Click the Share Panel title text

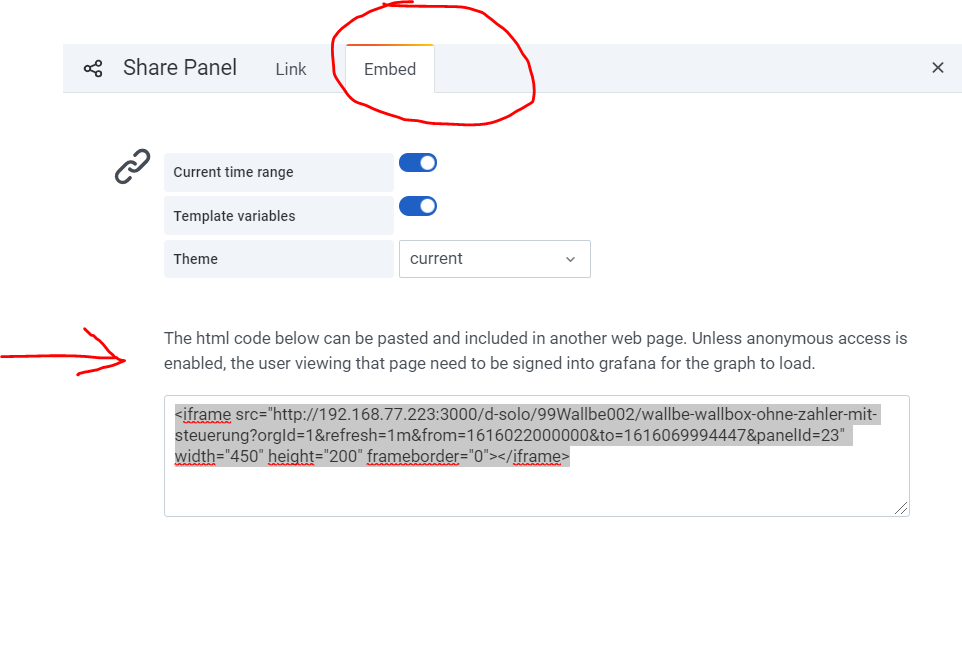click(x=180, y=68)
